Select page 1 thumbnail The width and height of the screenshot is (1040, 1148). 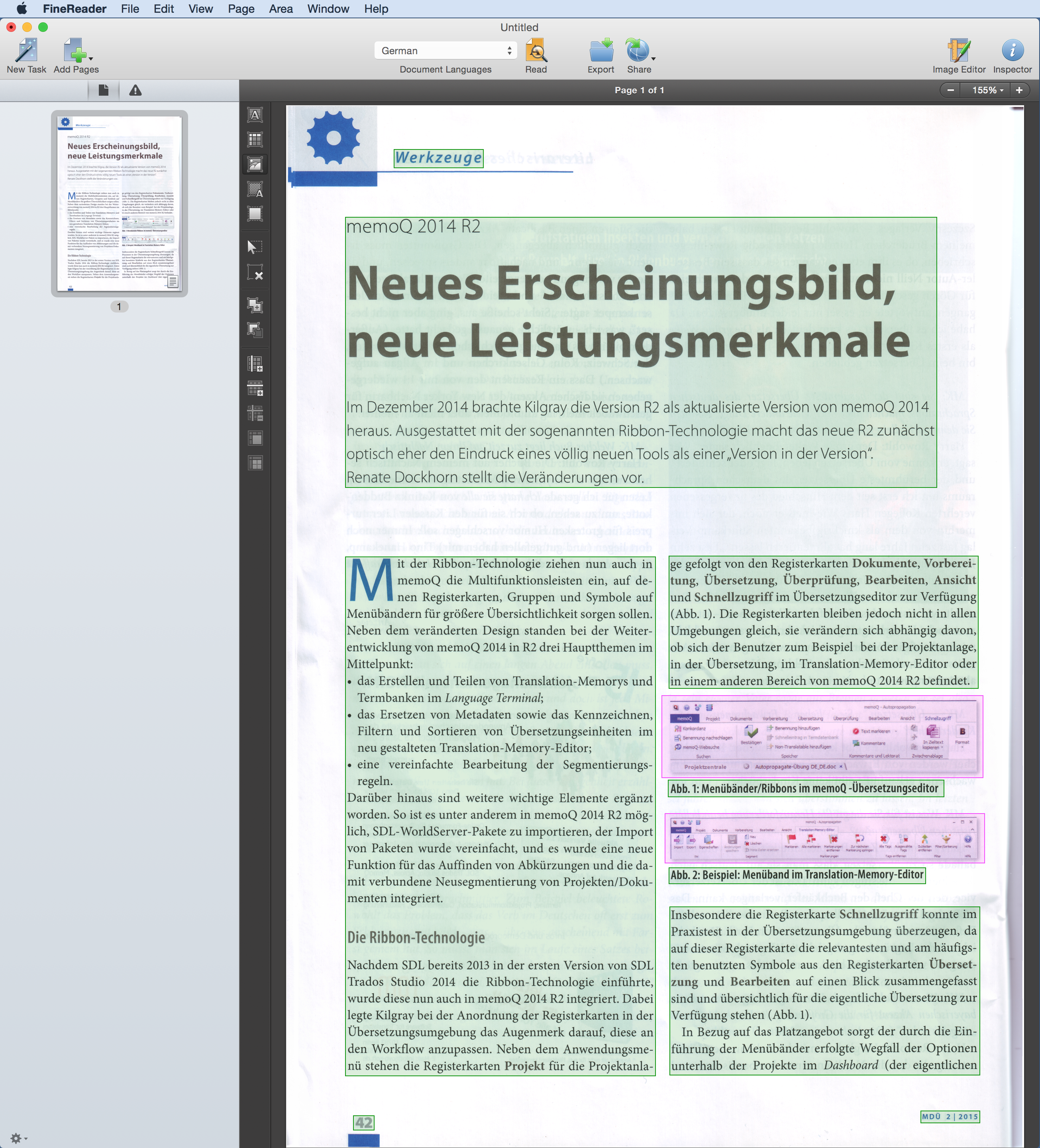120,203
